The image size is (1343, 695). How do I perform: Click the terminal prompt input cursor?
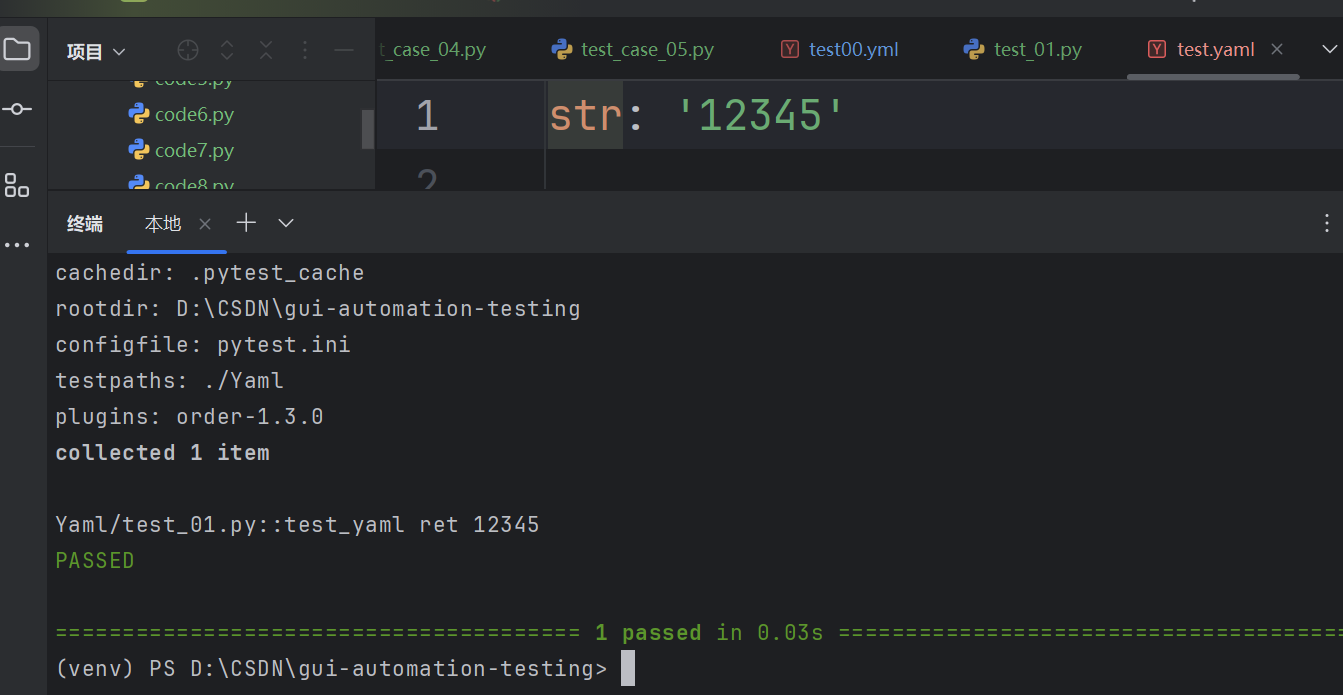[x=628, y=668]
